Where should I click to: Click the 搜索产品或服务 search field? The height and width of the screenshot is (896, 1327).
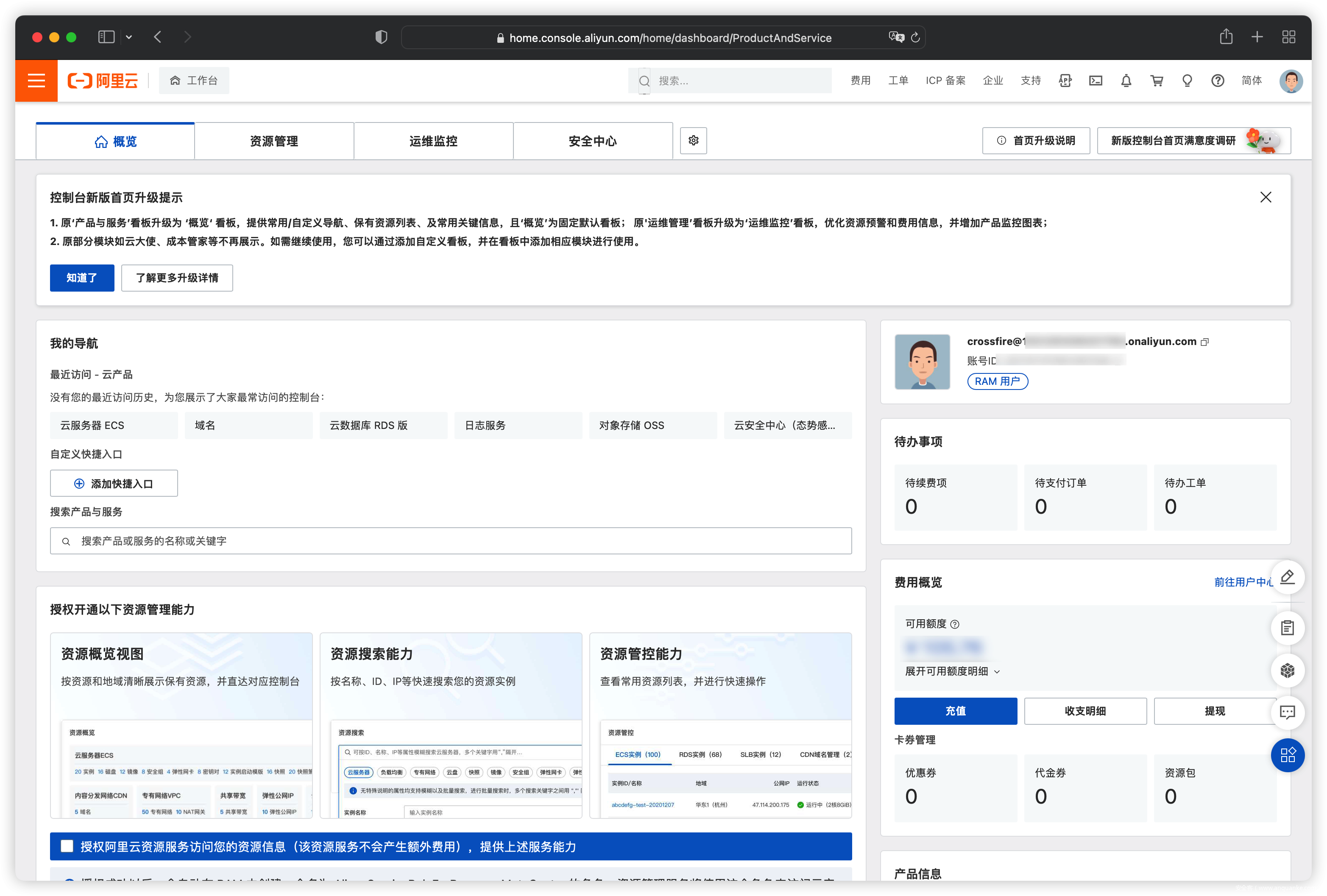(451, 540)
